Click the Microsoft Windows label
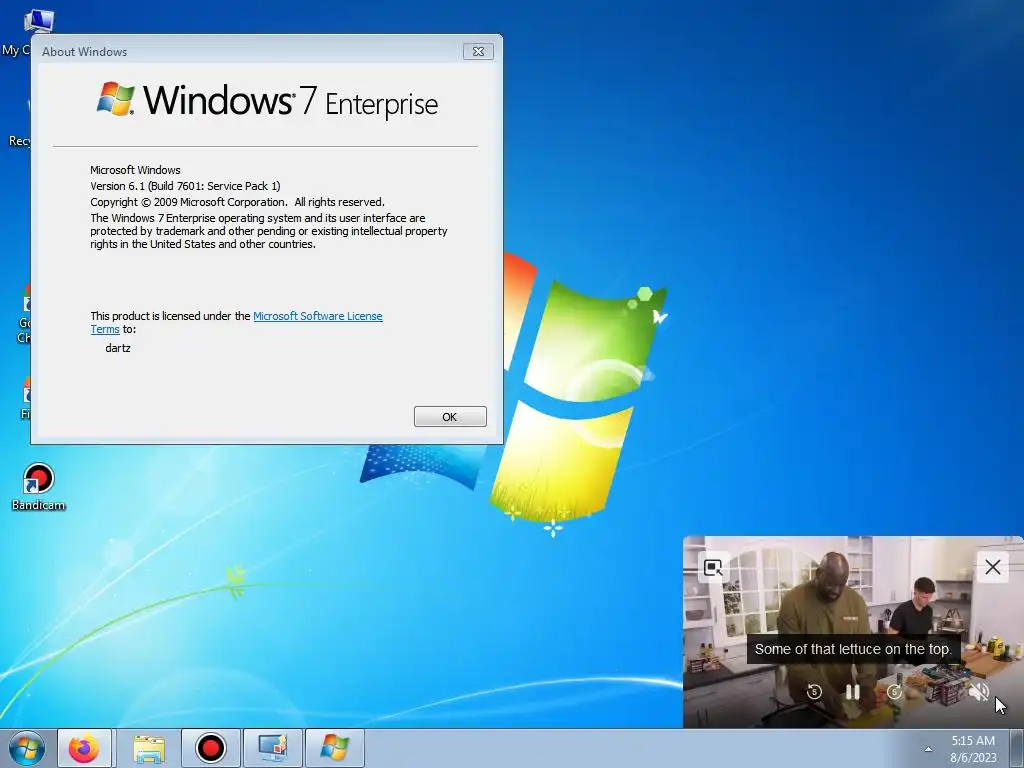The height and width of the screenshot is (768, 1024). [135, 170]
